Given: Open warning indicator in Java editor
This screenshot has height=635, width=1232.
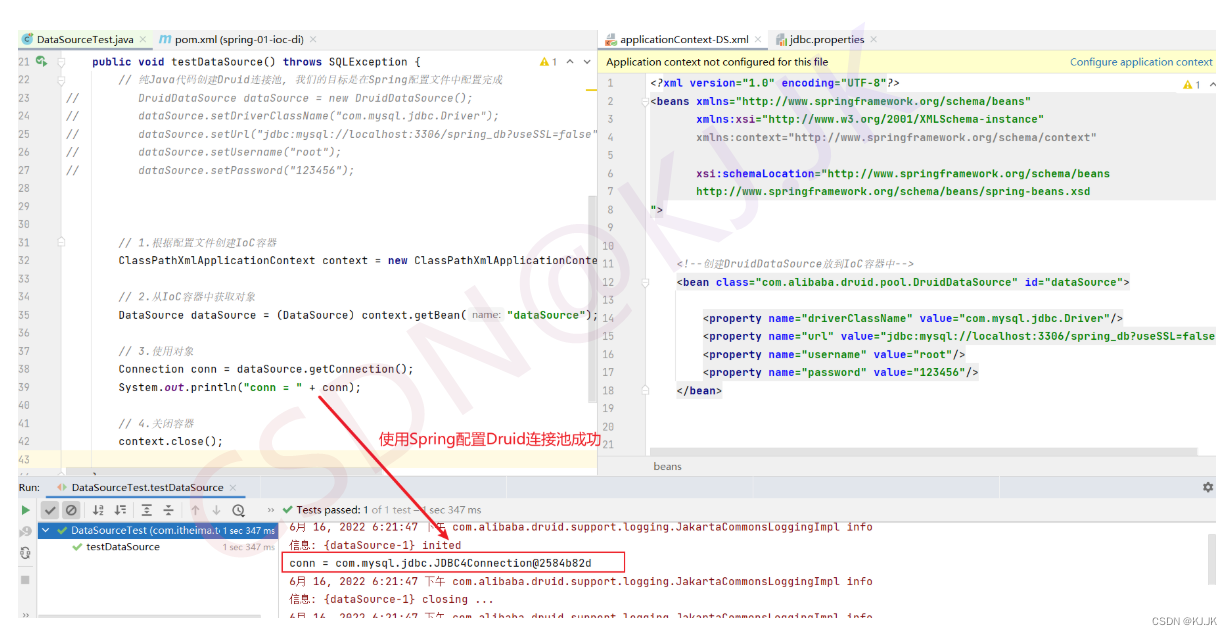Looking at the screenshot, I should click(548, 62).
